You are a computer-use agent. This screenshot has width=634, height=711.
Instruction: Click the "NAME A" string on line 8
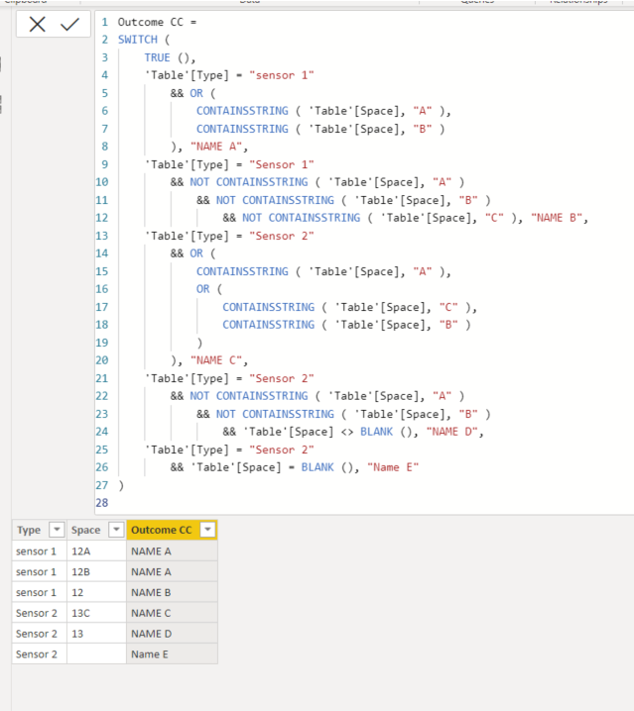pyautogui.click(x=216, y=146)
